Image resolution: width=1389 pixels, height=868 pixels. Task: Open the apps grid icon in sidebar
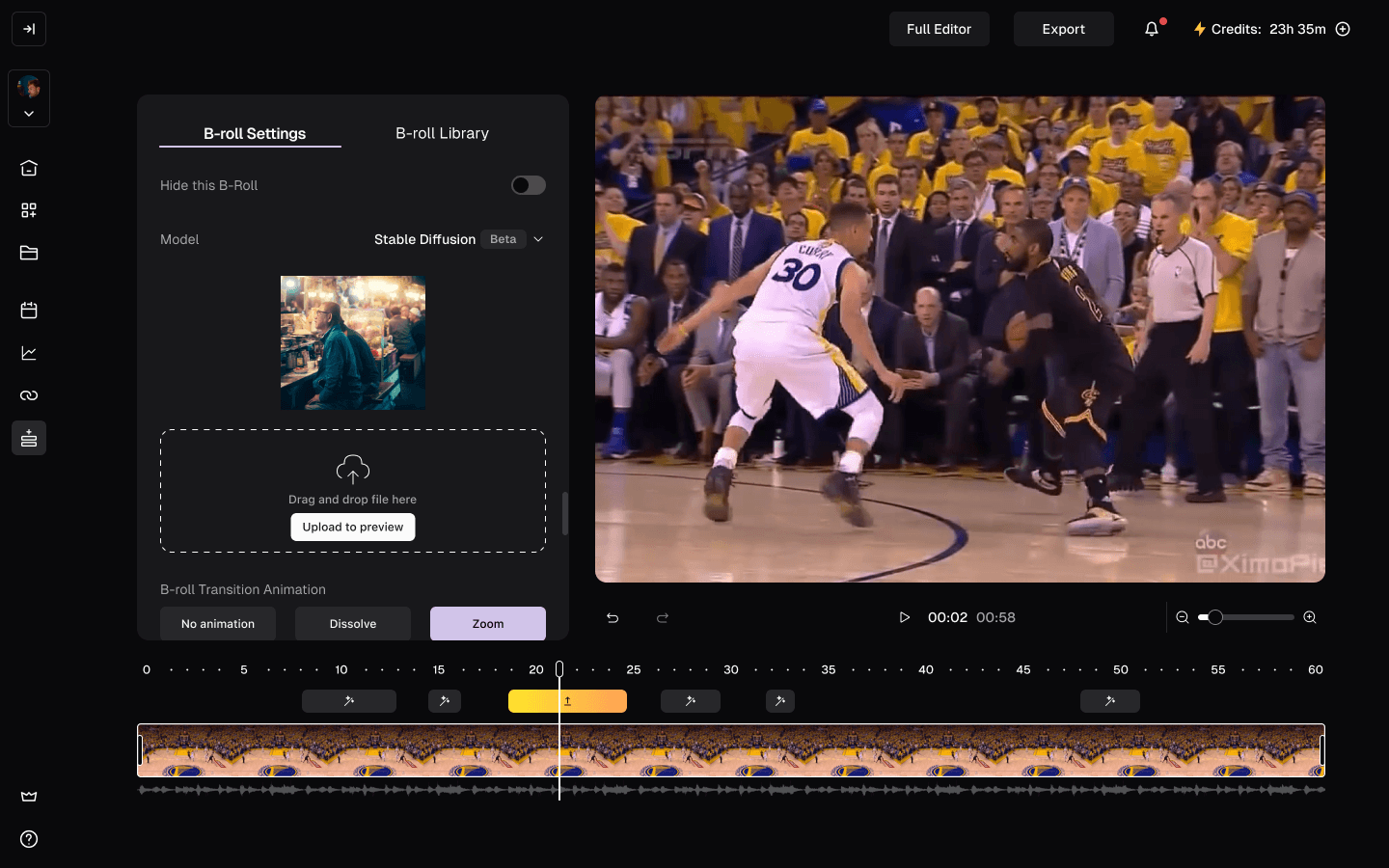coord(29,210)
